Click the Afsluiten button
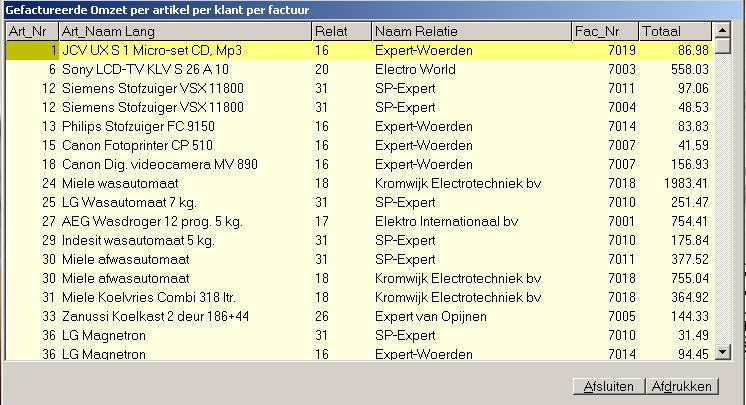Screen dimensions: 746x405 click(609, 386)
